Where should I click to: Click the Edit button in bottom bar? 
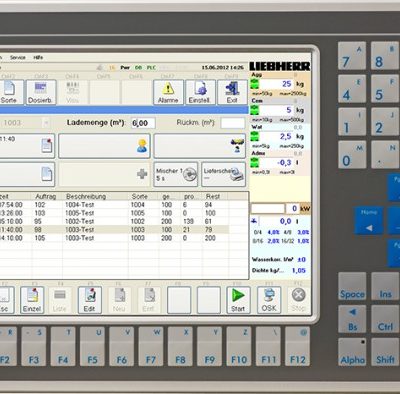coord(89,300)
